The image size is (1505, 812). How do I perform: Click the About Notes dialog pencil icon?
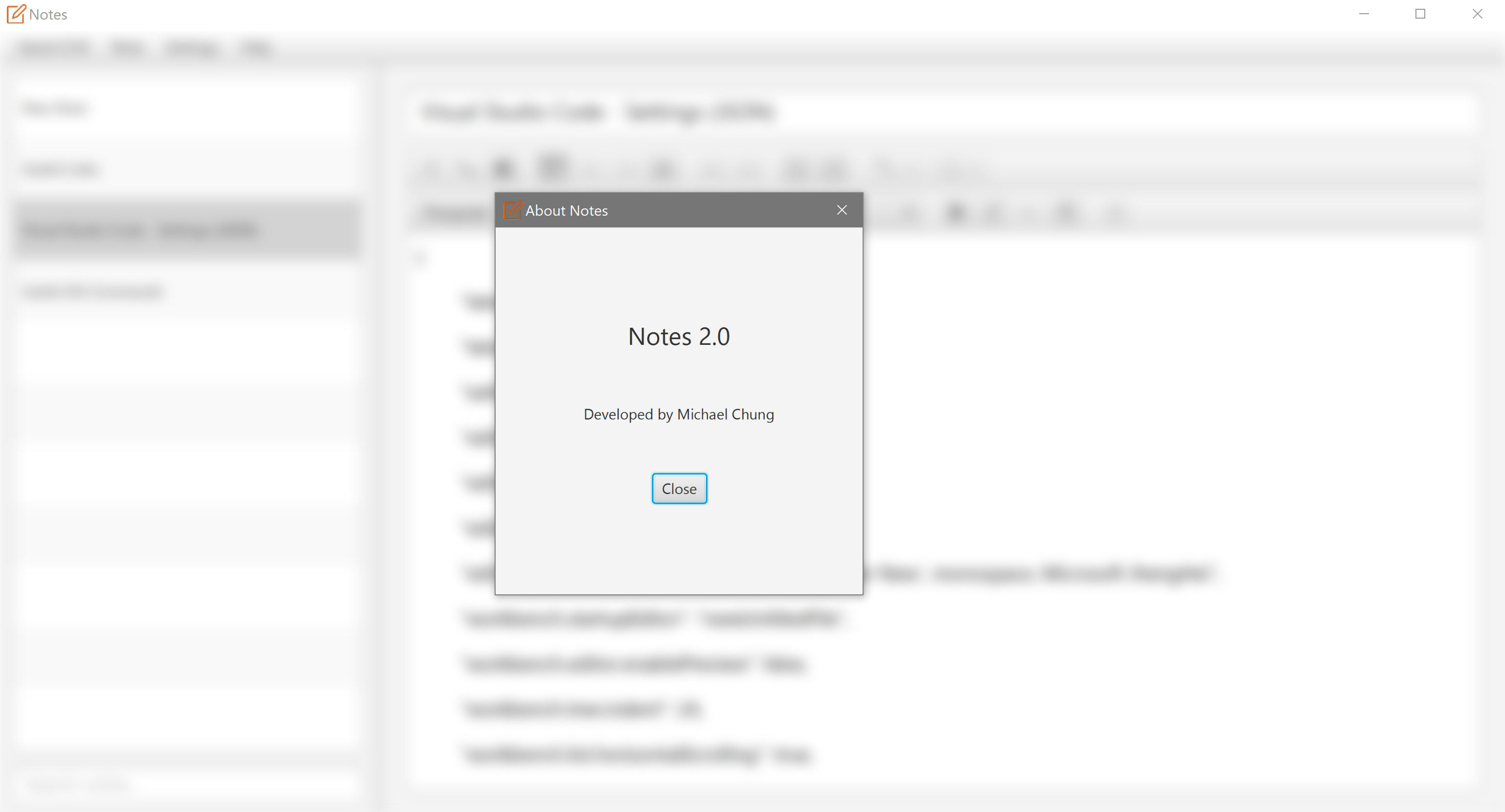point(512,210)
